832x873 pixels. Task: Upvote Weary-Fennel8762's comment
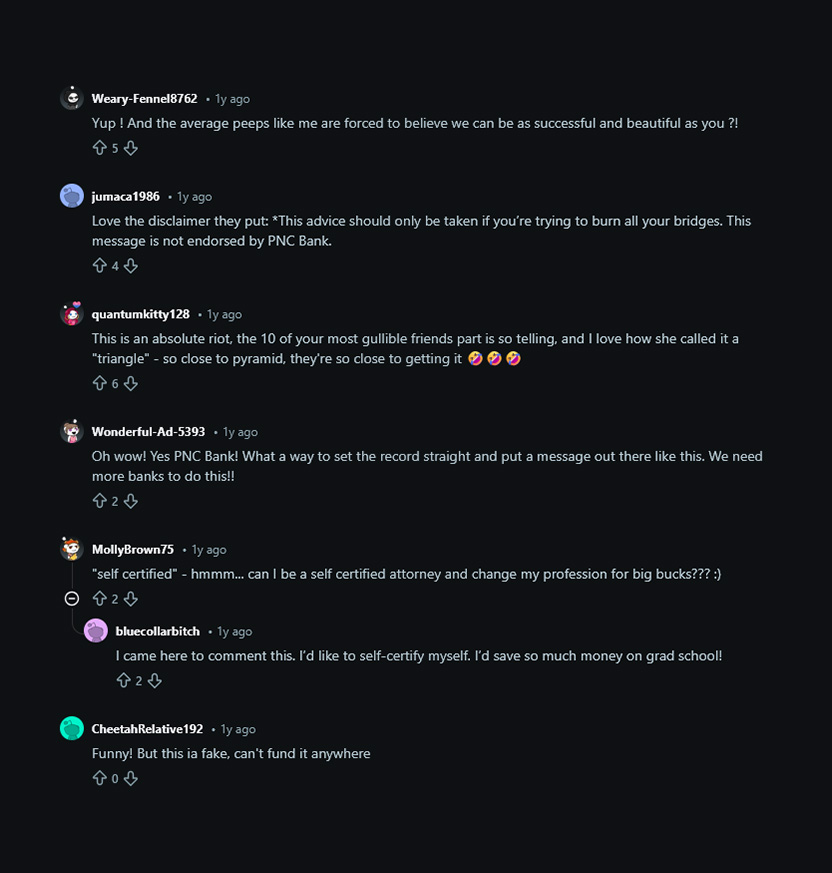pos(99,148)
